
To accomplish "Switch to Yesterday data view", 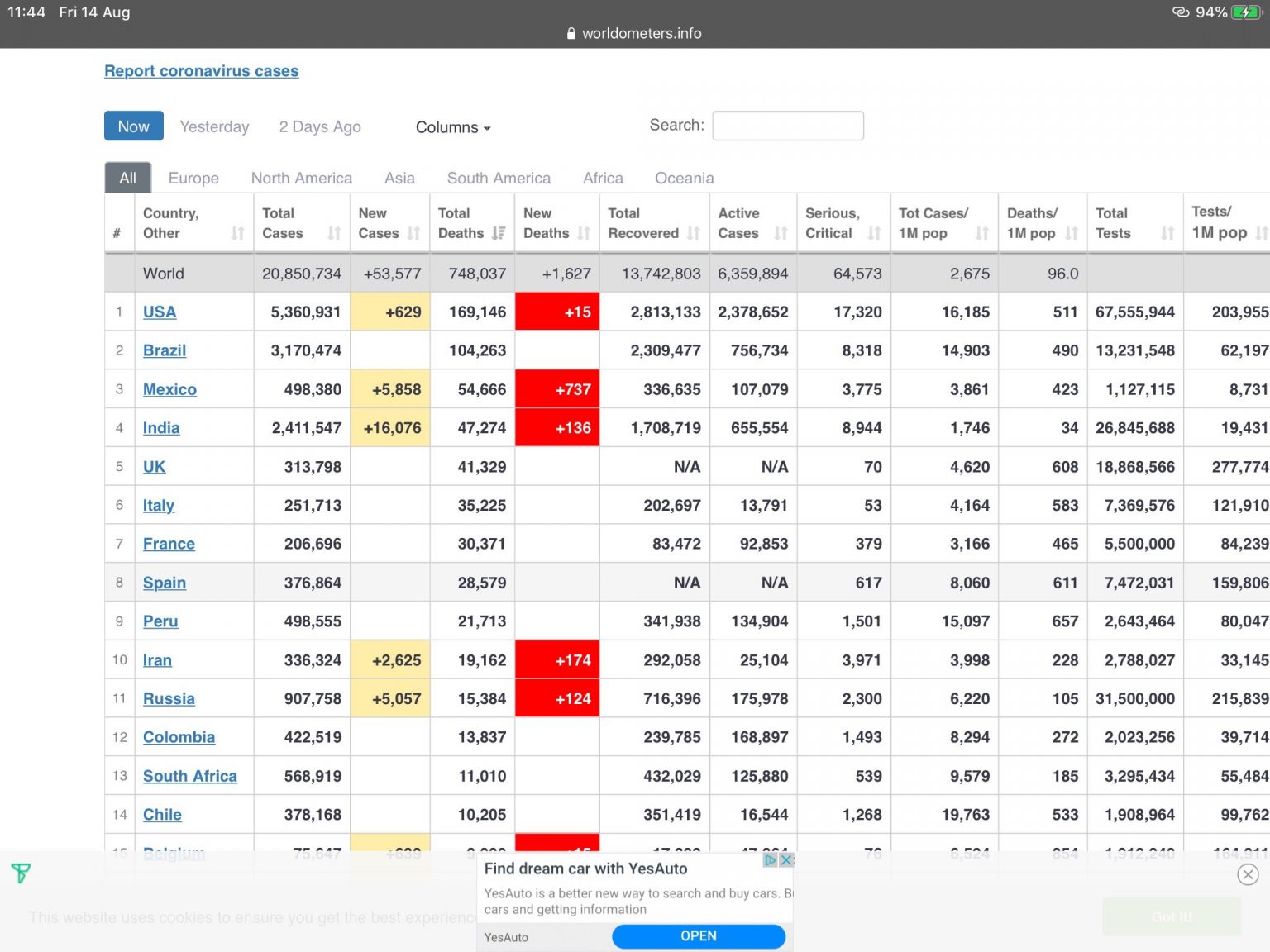I will [214, 126].
